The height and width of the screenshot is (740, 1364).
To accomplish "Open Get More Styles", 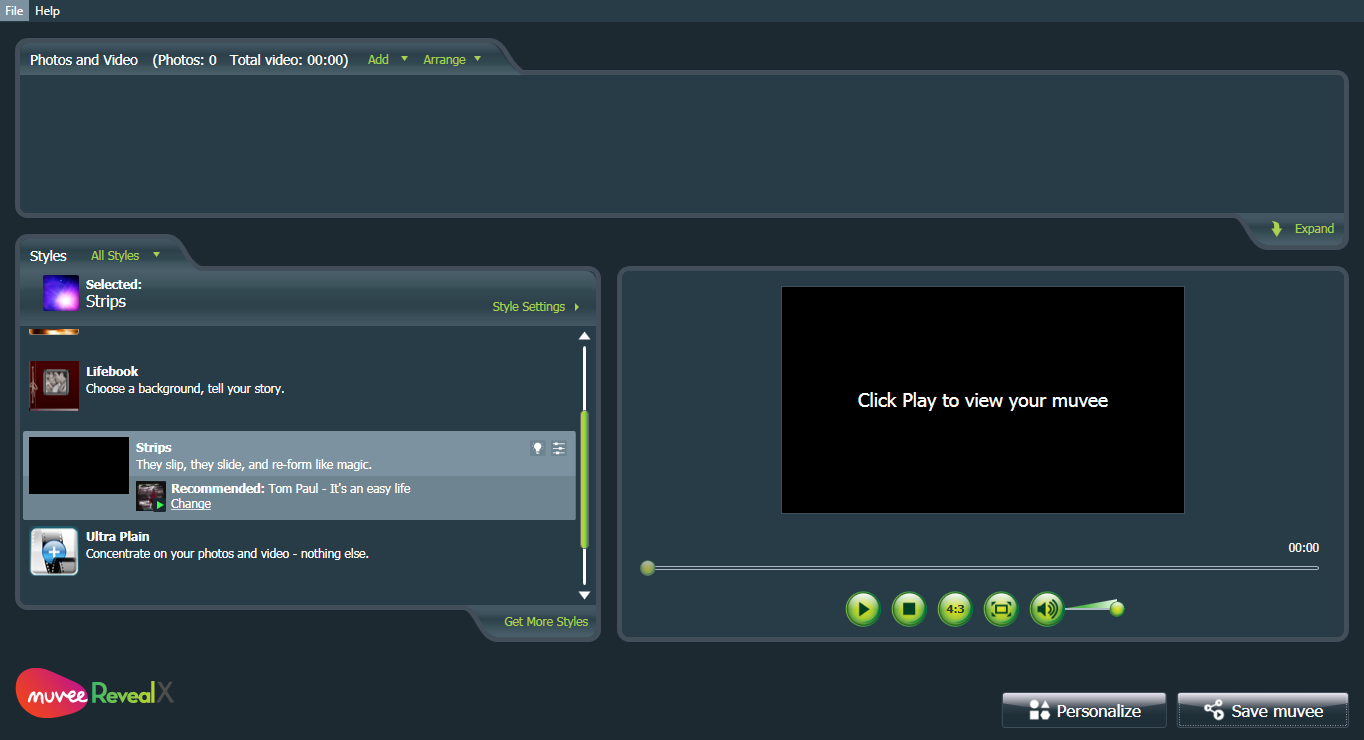I will pyautogui.click(x=546, y=621).
